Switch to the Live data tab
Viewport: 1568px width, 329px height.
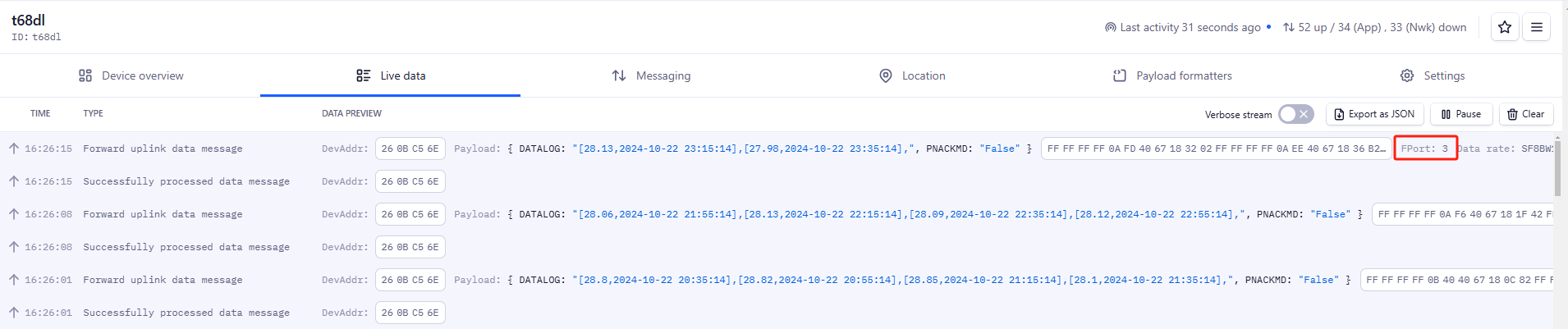(391, 75)
